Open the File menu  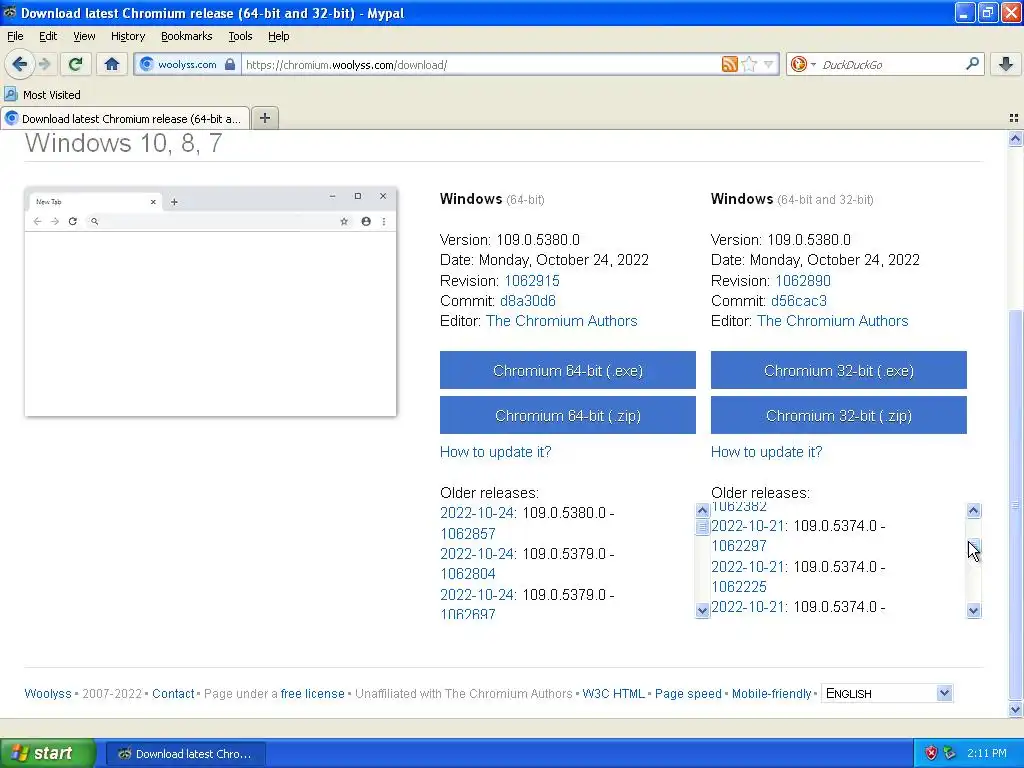click(x=15, y=36)
